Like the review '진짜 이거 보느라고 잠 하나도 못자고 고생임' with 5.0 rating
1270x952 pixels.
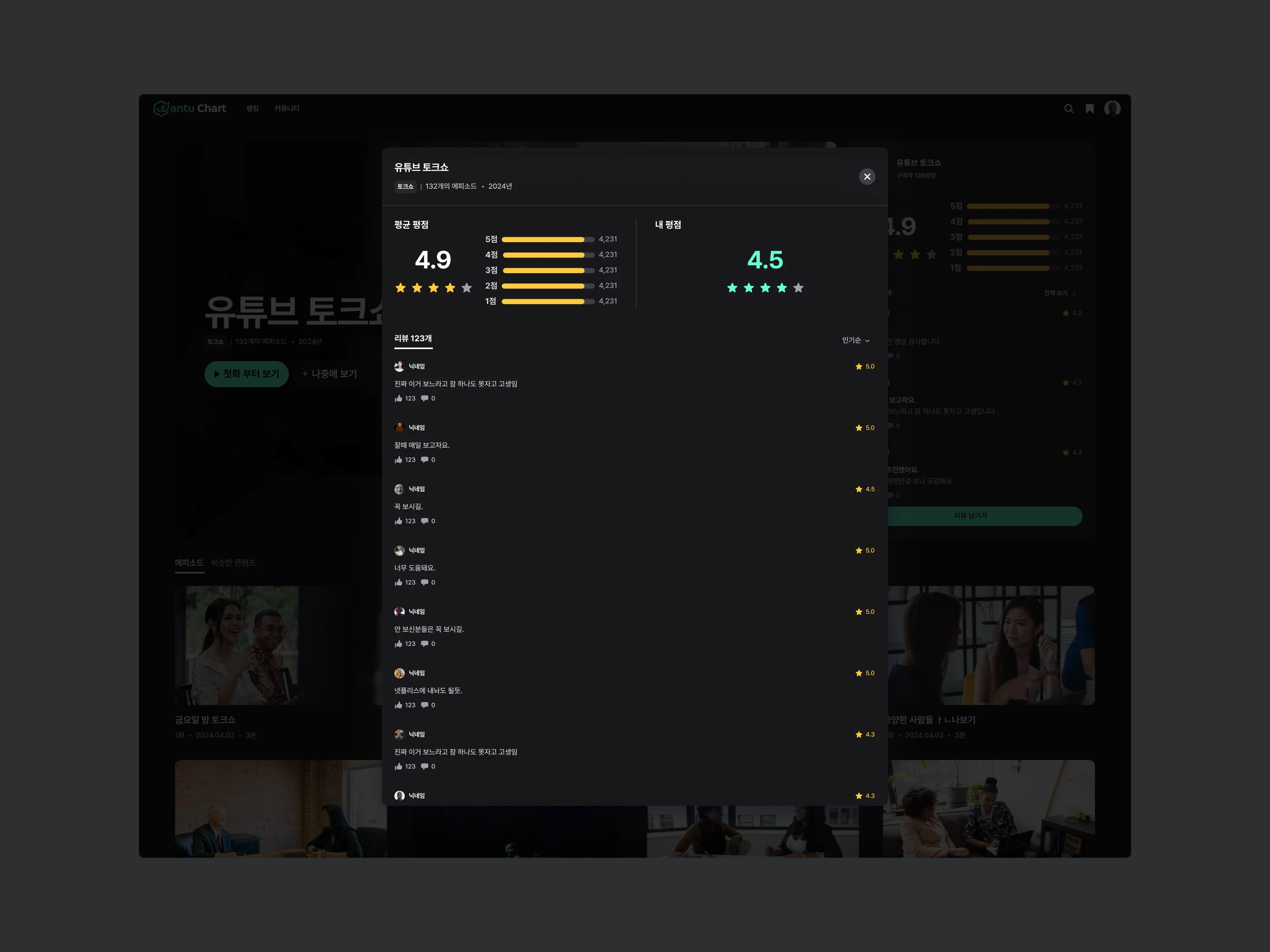tap(399, 398)
